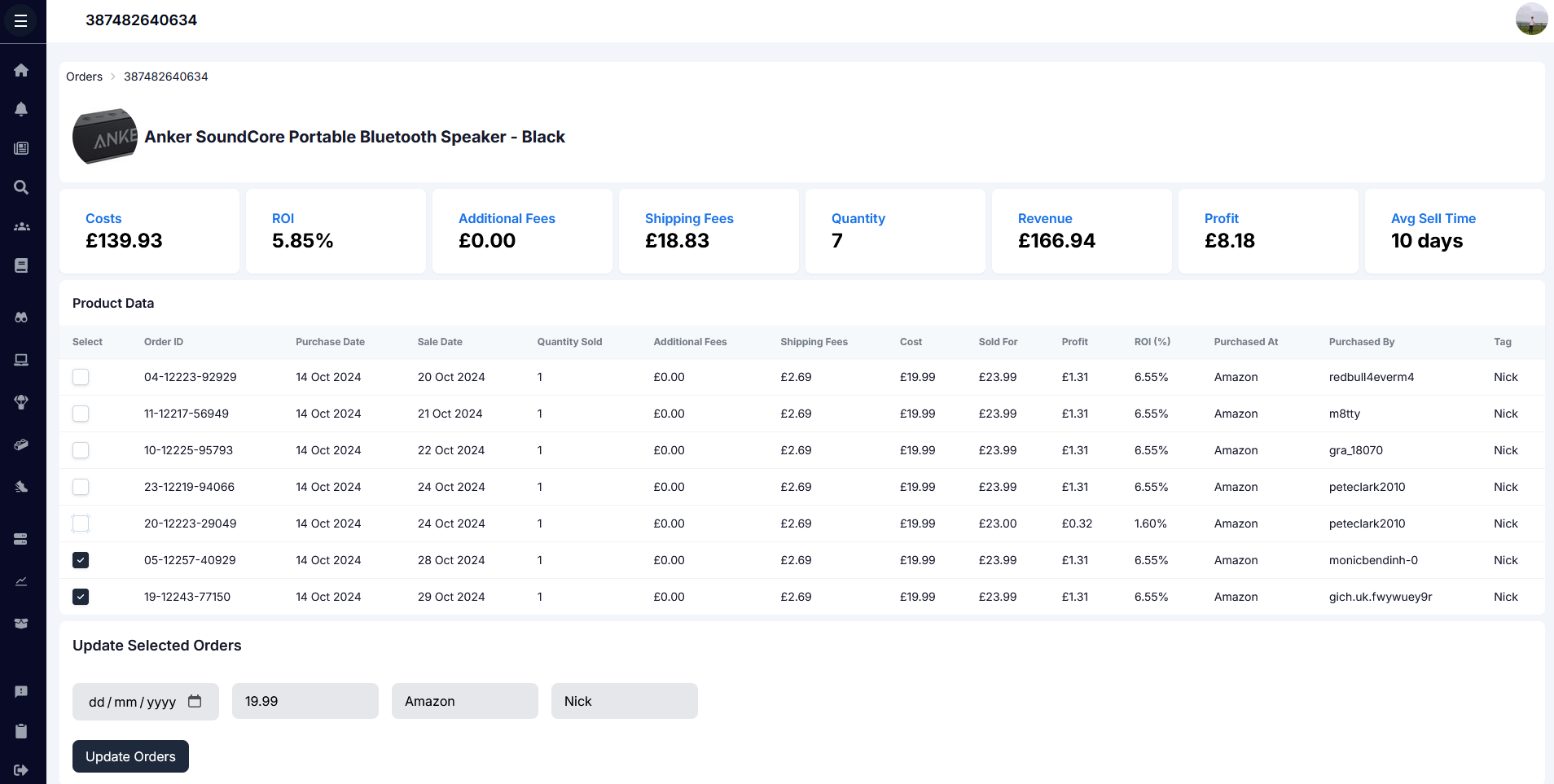Click the 1.60% ROI value
This screenshot has height=784, width=1554.
tap(1151, 523)
